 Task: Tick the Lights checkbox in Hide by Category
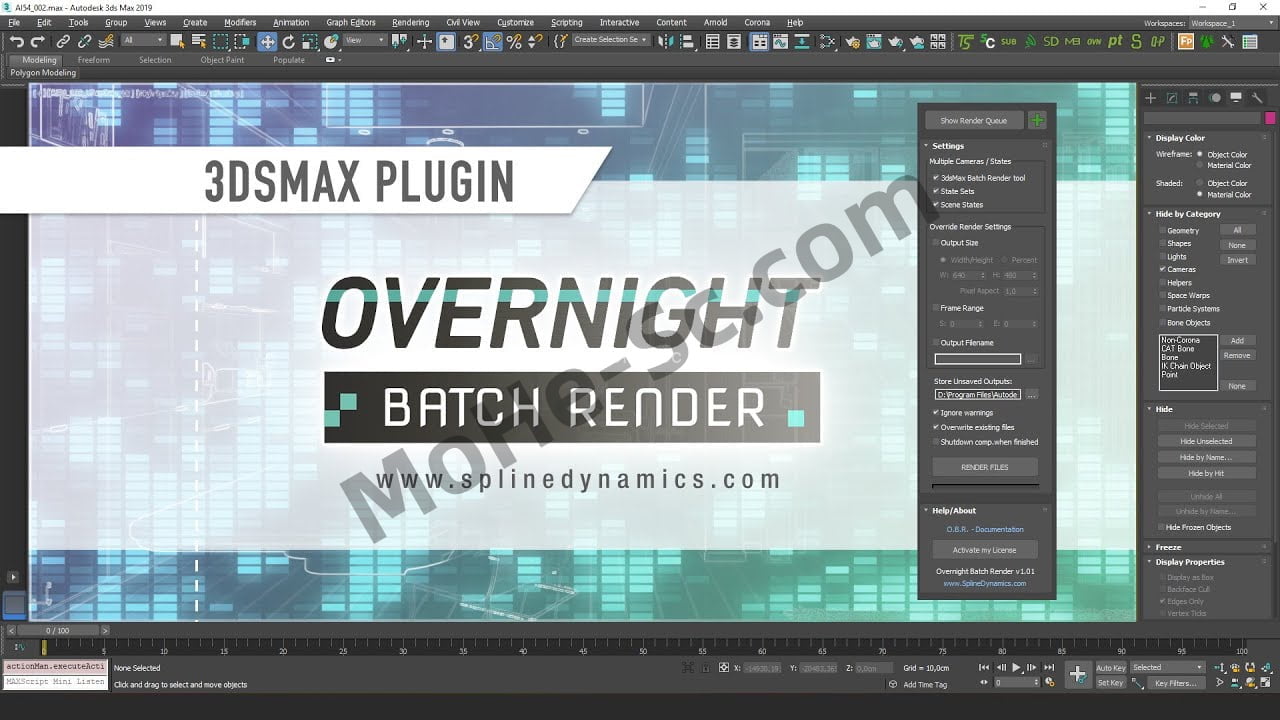(1161, 257)
